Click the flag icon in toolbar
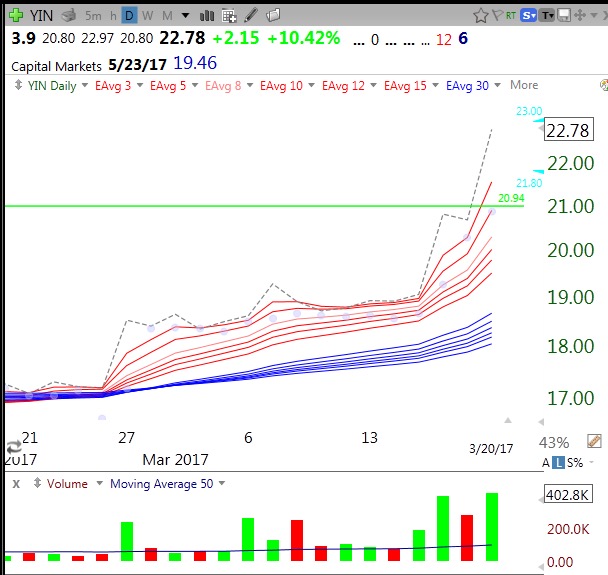The width and height of the screenshot is (608, 575). pyautogui.click(x=497, y=16)
